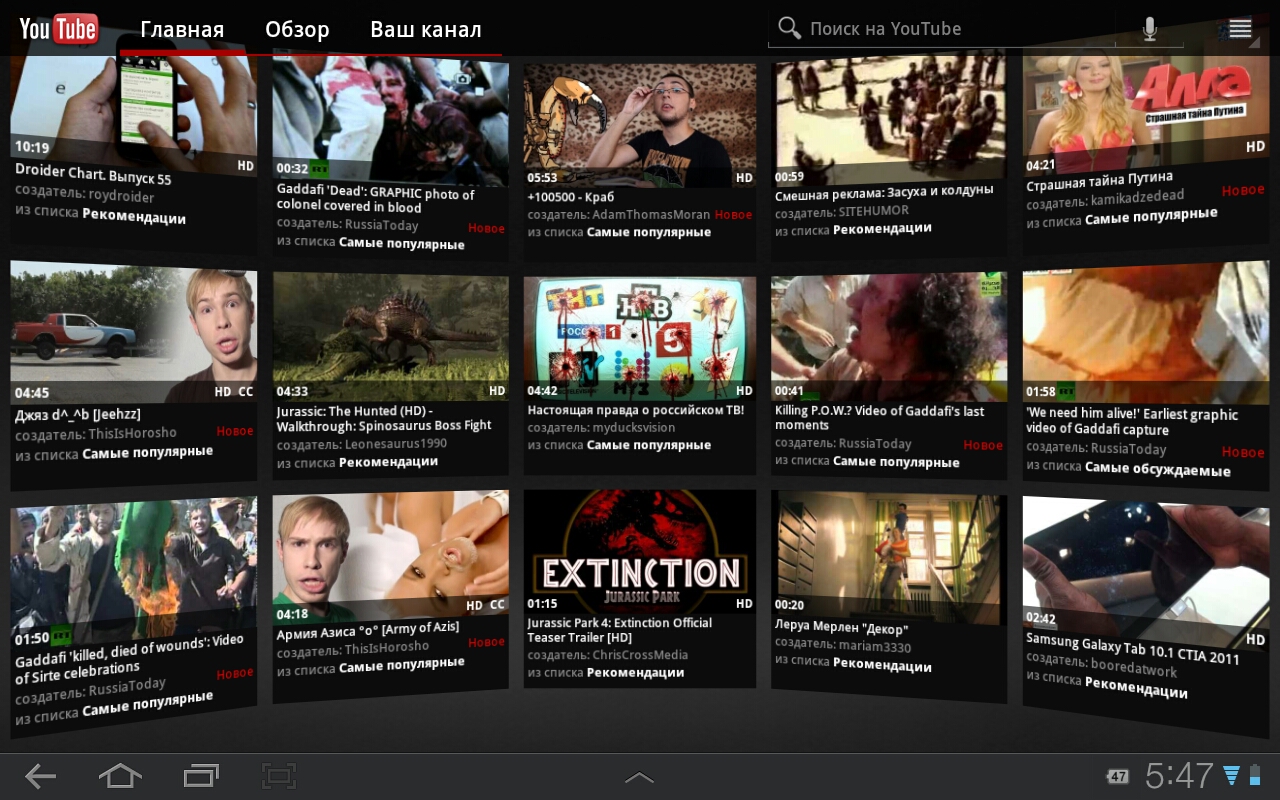Screen dimensions: 1280x800
Task: Expand the bottom bar chevron handle
Action: coord(639,777)
